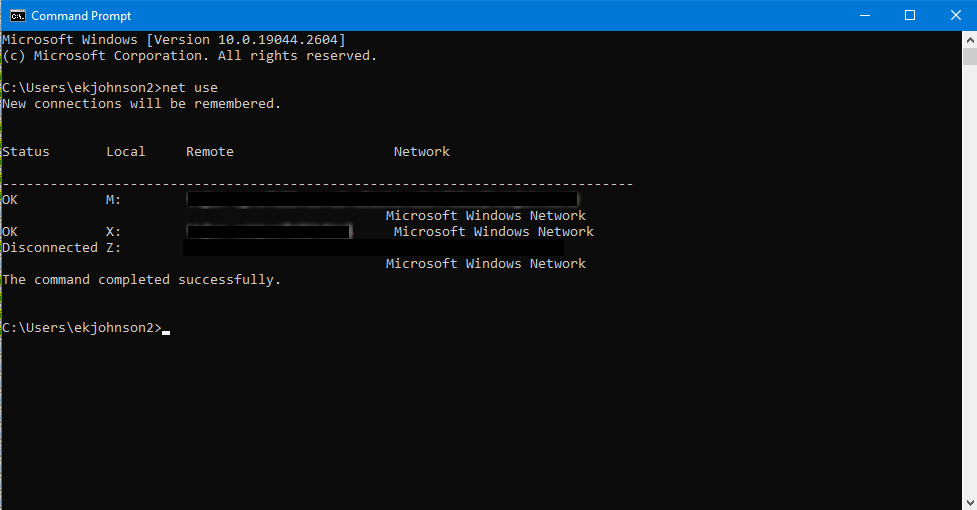Screen dimensions: 977x510
Task: Click 'Microsoft Windows Network' on the X: row
Action: [493, 232]
